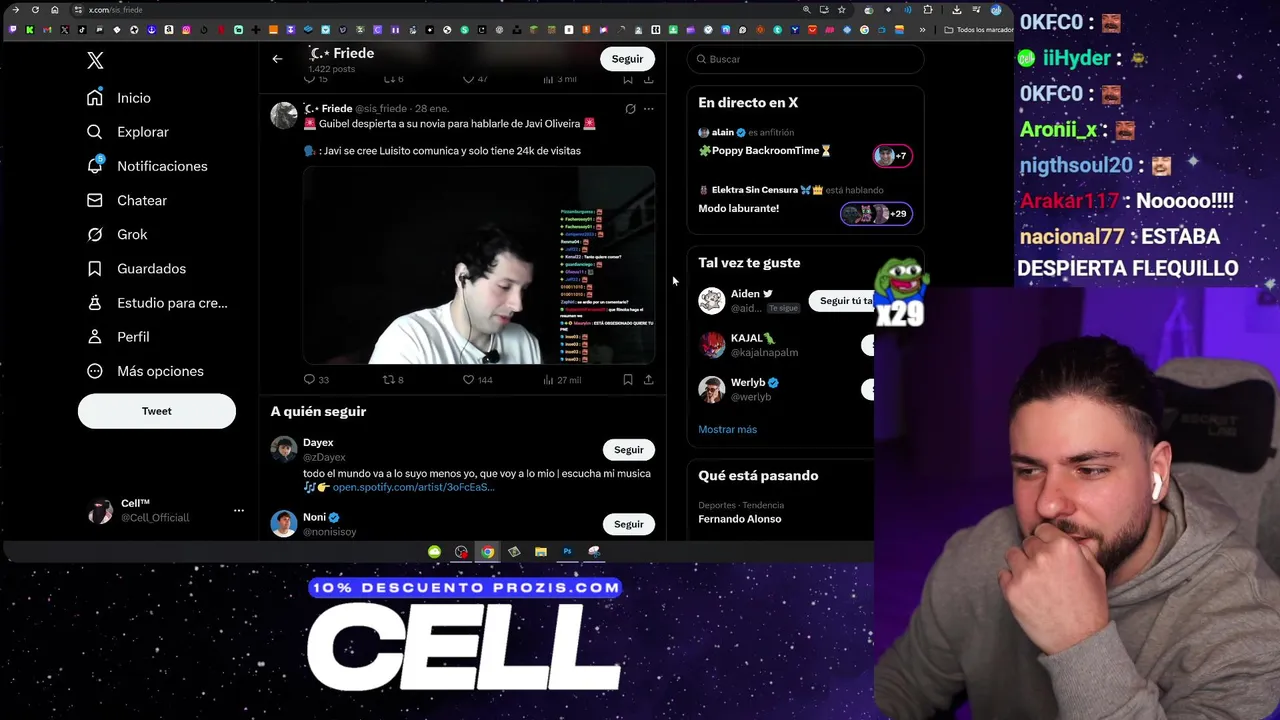This screenshot has width=1280, height=720.
Task: Click the browser home icon
Action: 54,10
